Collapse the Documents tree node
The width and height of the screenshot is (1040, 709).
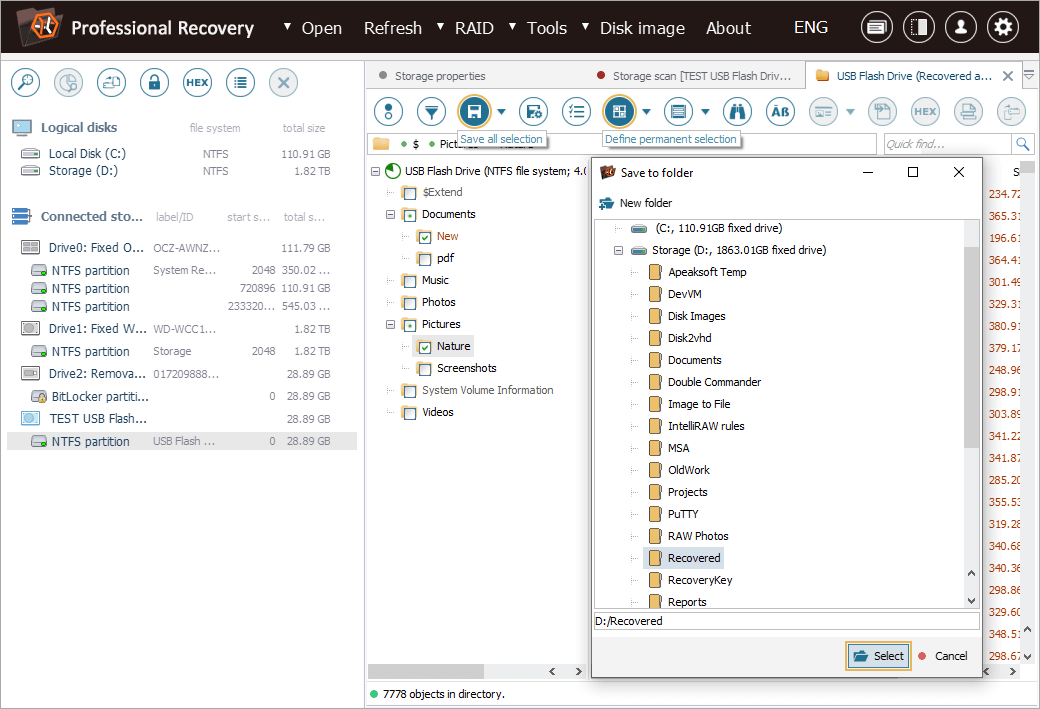click(391, 215)
